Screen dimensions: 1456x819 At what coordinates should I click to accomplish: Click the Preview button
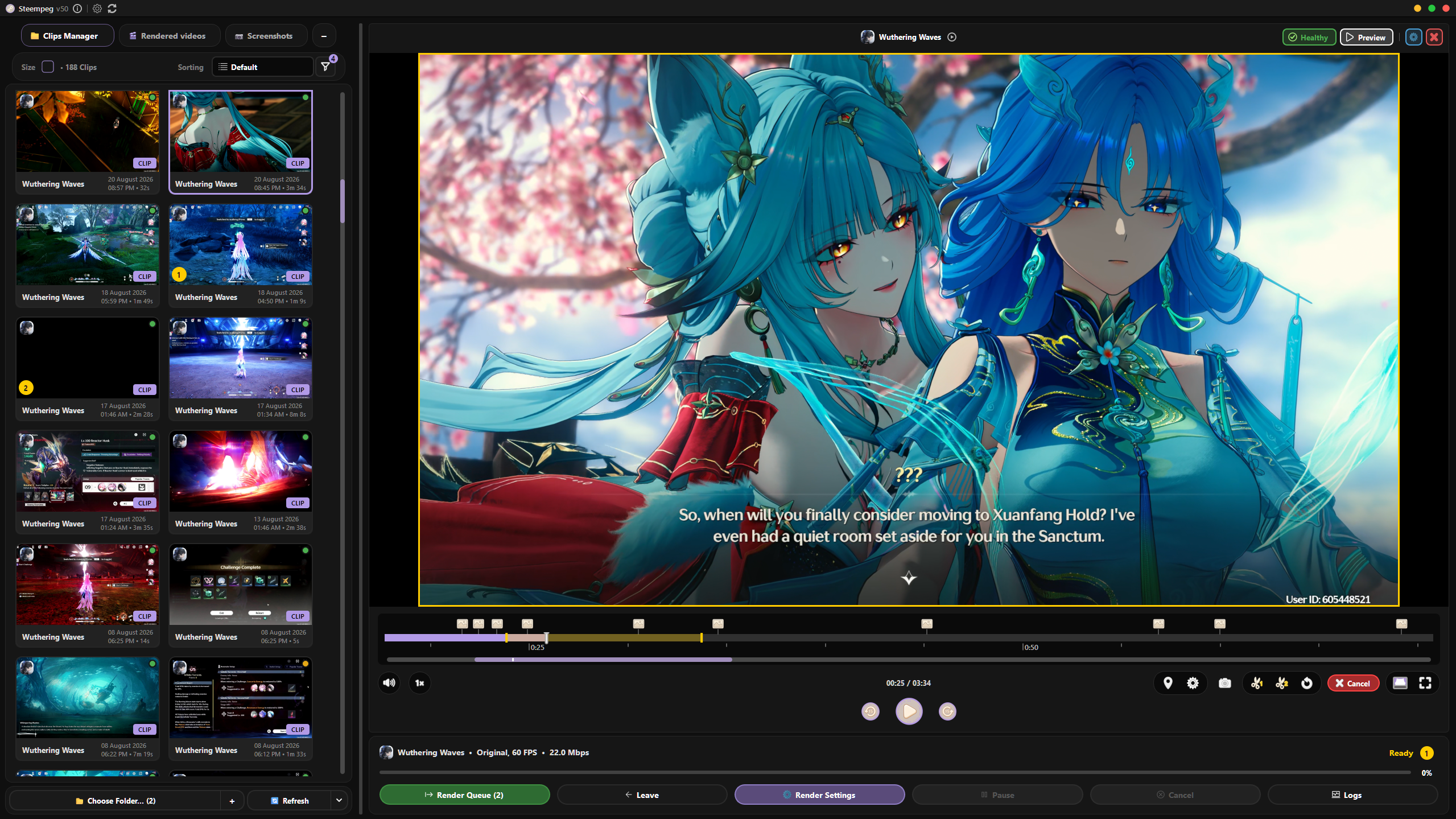[1366, 37]
